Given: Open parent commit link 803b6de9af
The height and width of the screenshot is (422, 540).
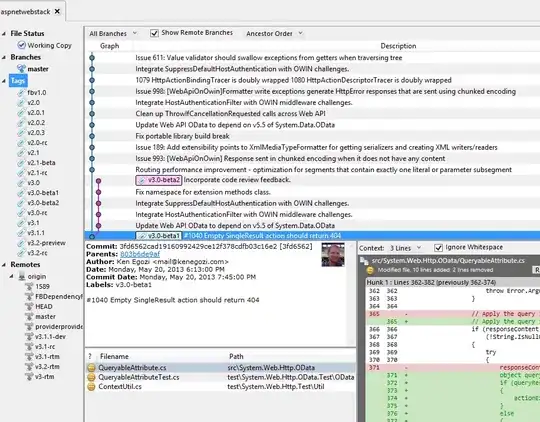Looking at the screenshot, I should (140, 254).
